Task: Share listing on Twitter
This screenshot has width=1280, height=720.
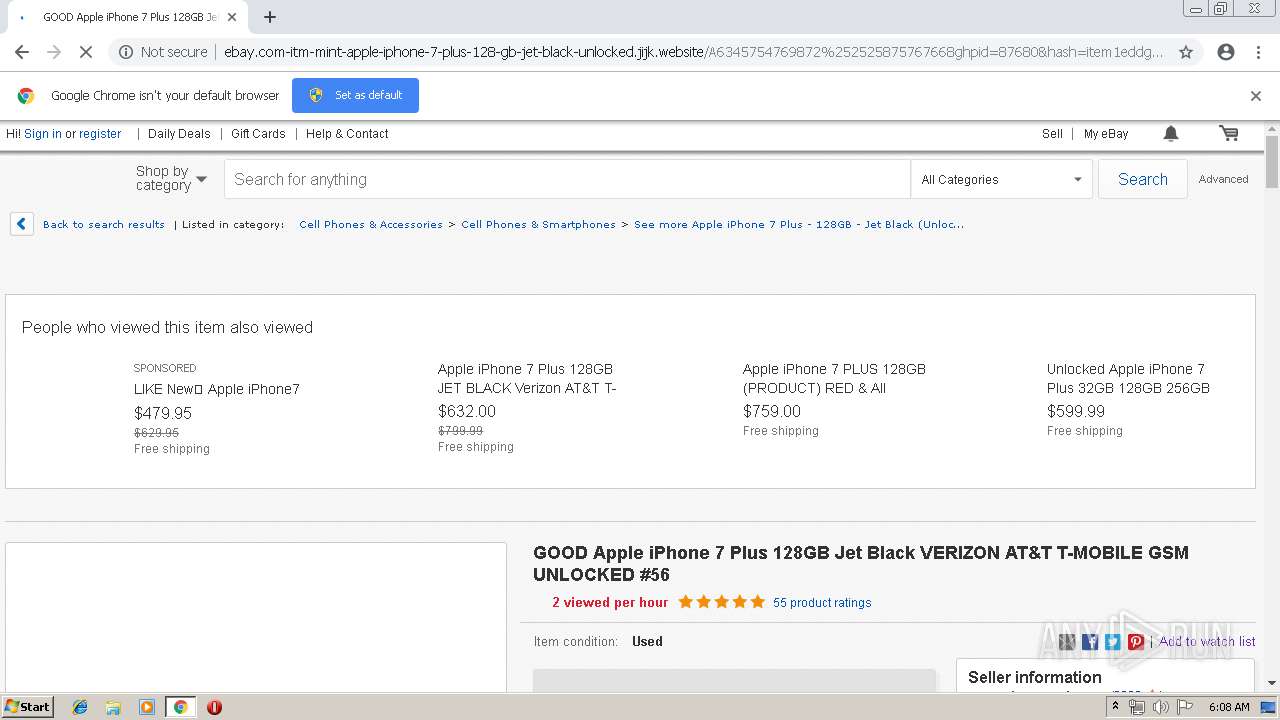Action: pos(1113,642)
